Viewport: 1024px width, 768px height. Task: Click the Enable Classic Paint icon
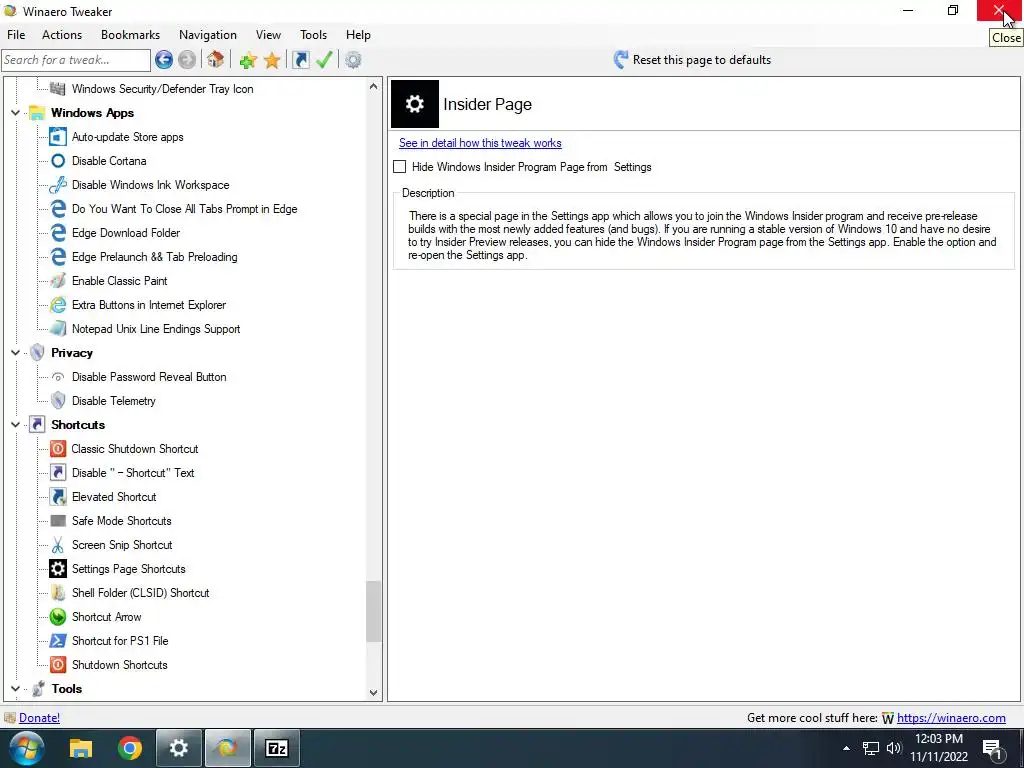coord(58,281)
